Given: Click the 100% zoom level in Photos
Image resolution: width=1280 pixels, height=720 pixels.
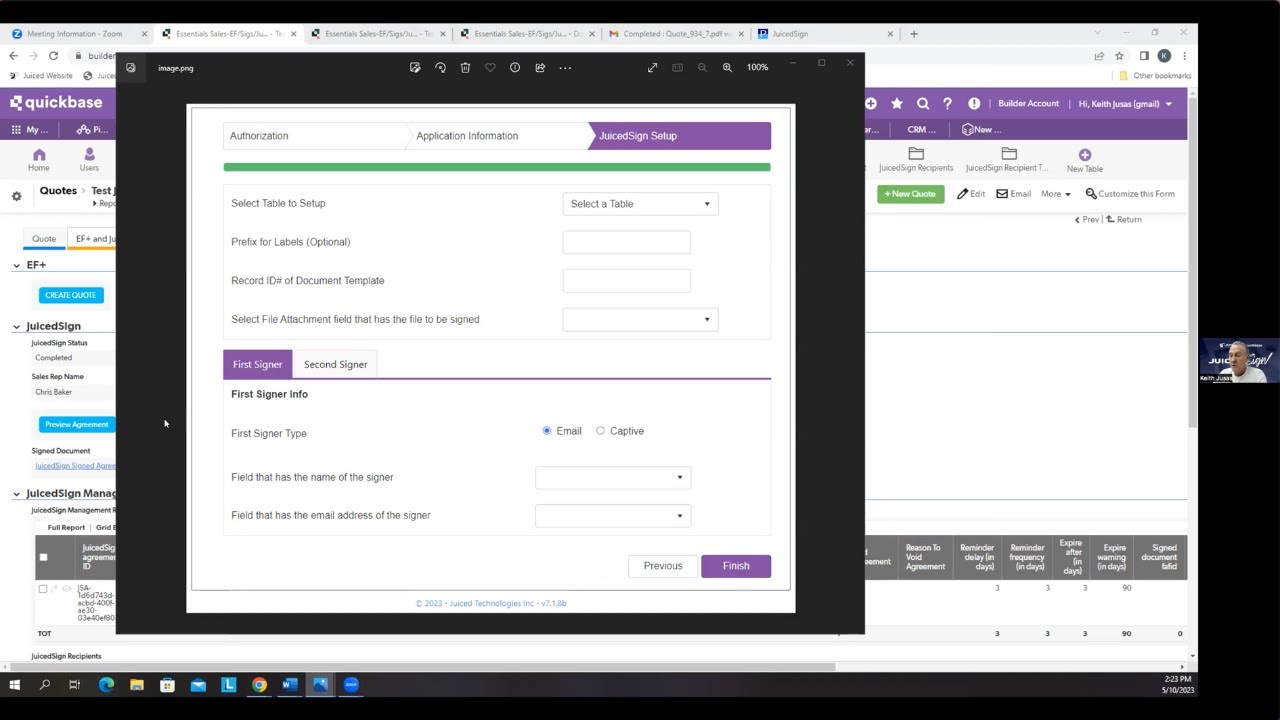Looking at the screenshot, I should coord(757,68).
